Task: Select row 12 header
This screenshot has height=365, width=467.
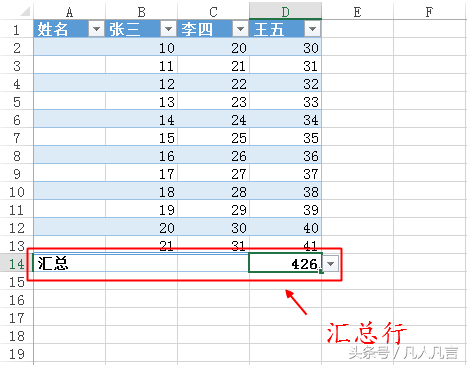Action: coord(17,228)
